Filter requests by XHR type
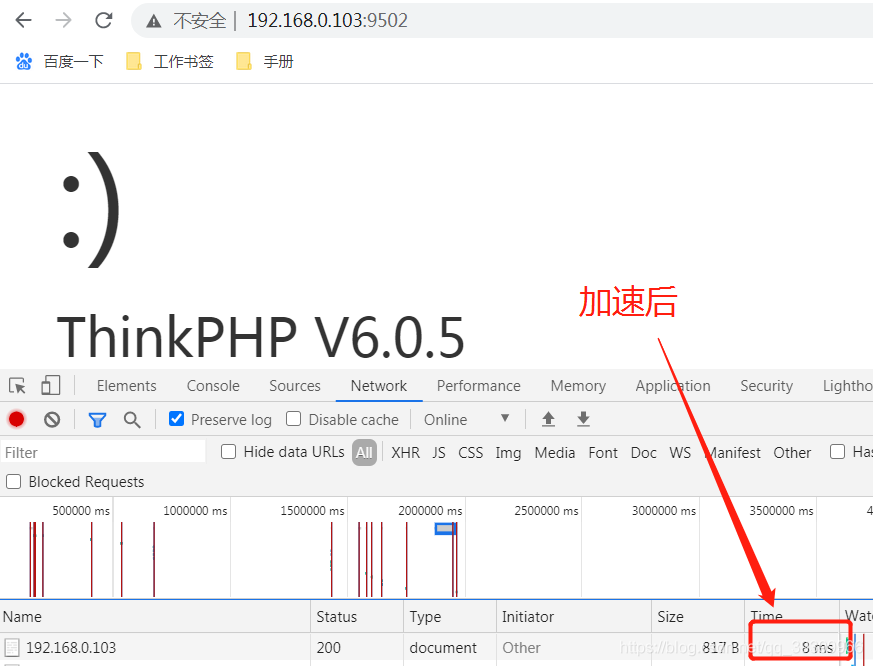 click(x=405, y=452)
